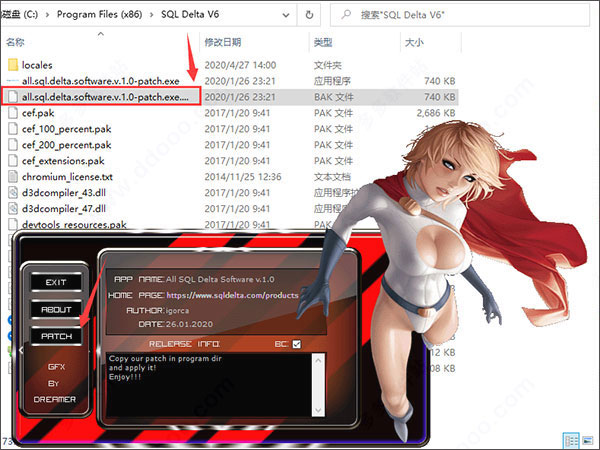The width and height of the screenshot is (600, 450).
Task: Sort files by the 修改日期 column header
Action: (223, 42)
